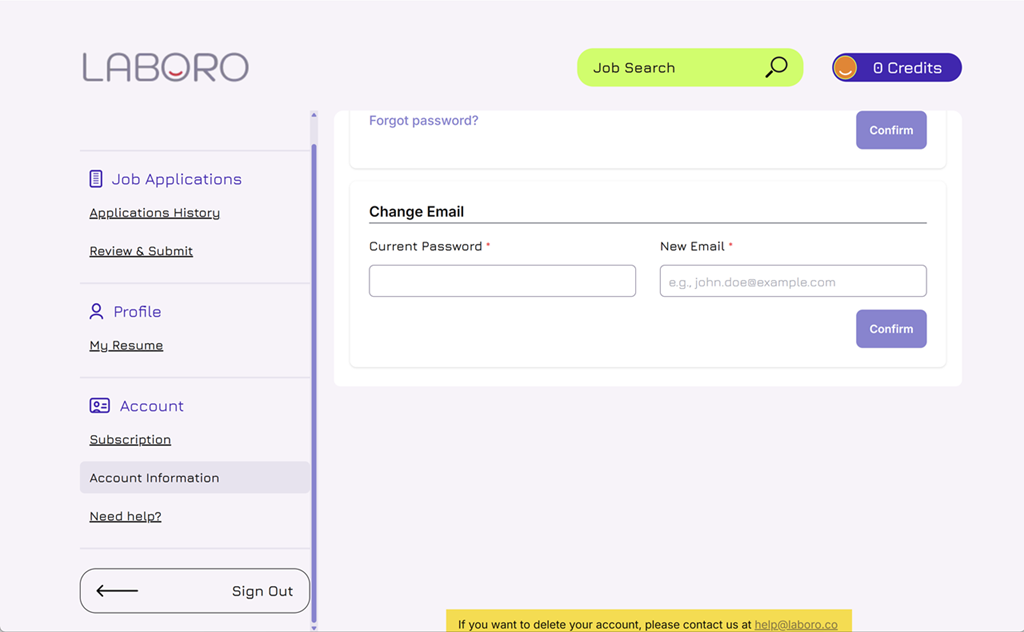Click the Profile person icon

coord(96,311)
